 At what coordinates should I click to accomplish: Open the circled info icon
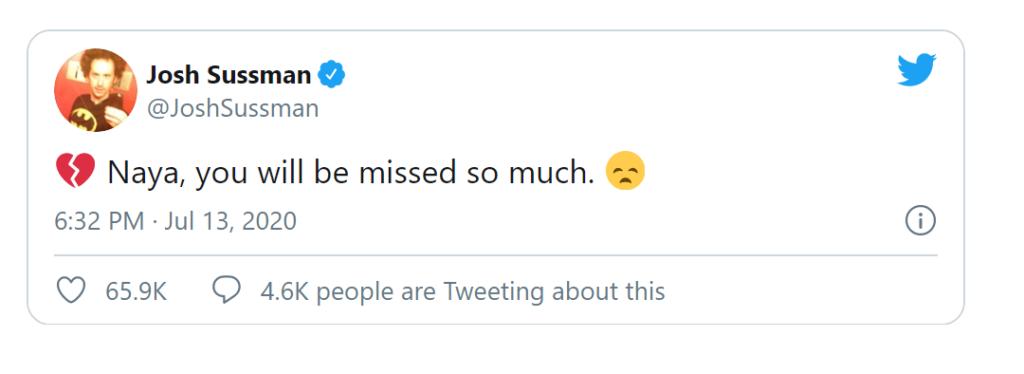(x=920, y=222)
